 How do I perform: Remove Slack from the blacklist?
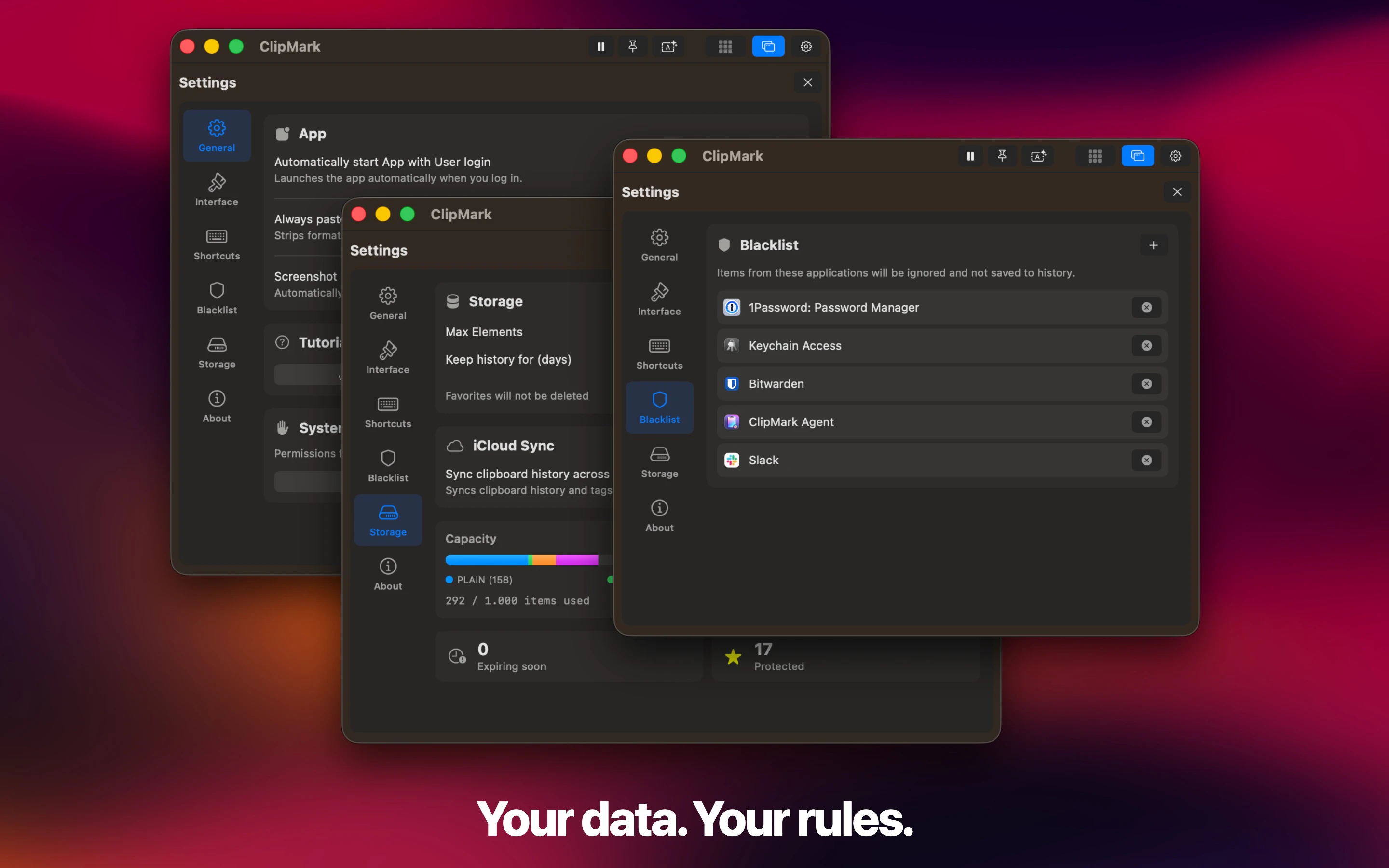point(1146,460)
